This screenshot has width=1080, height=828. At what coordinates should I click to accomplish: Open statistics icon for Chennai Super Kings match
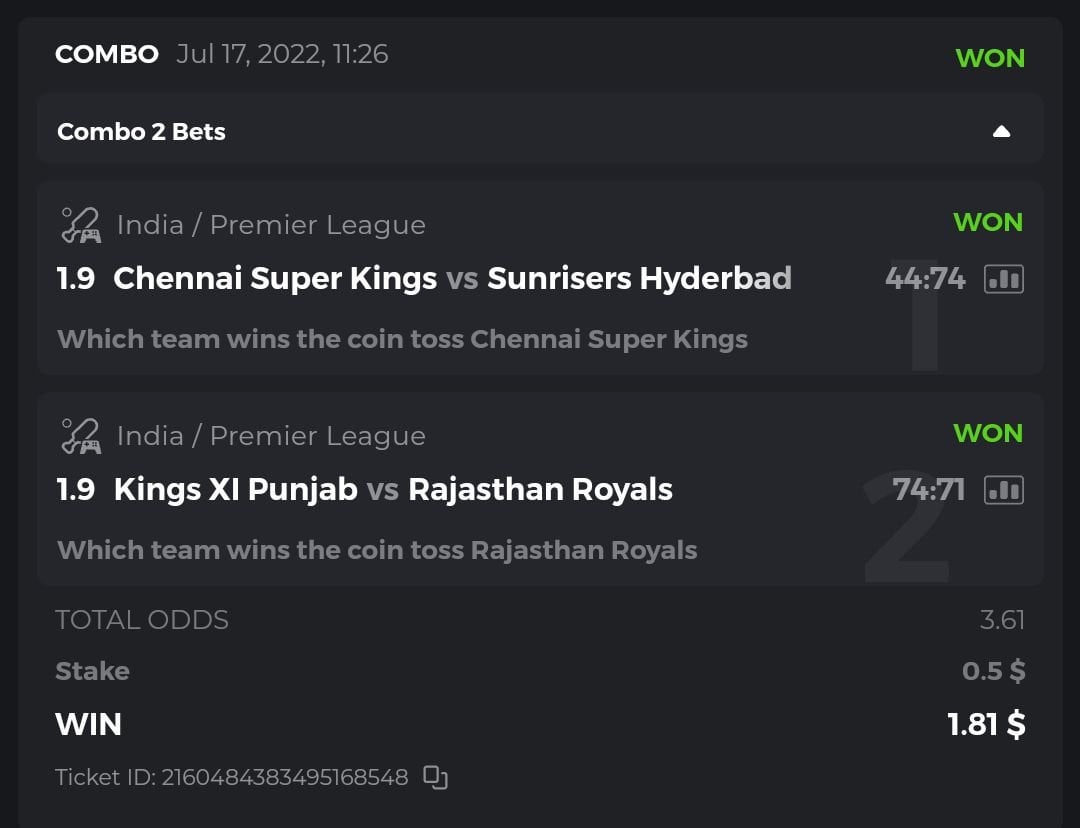tap(1003, 279)
